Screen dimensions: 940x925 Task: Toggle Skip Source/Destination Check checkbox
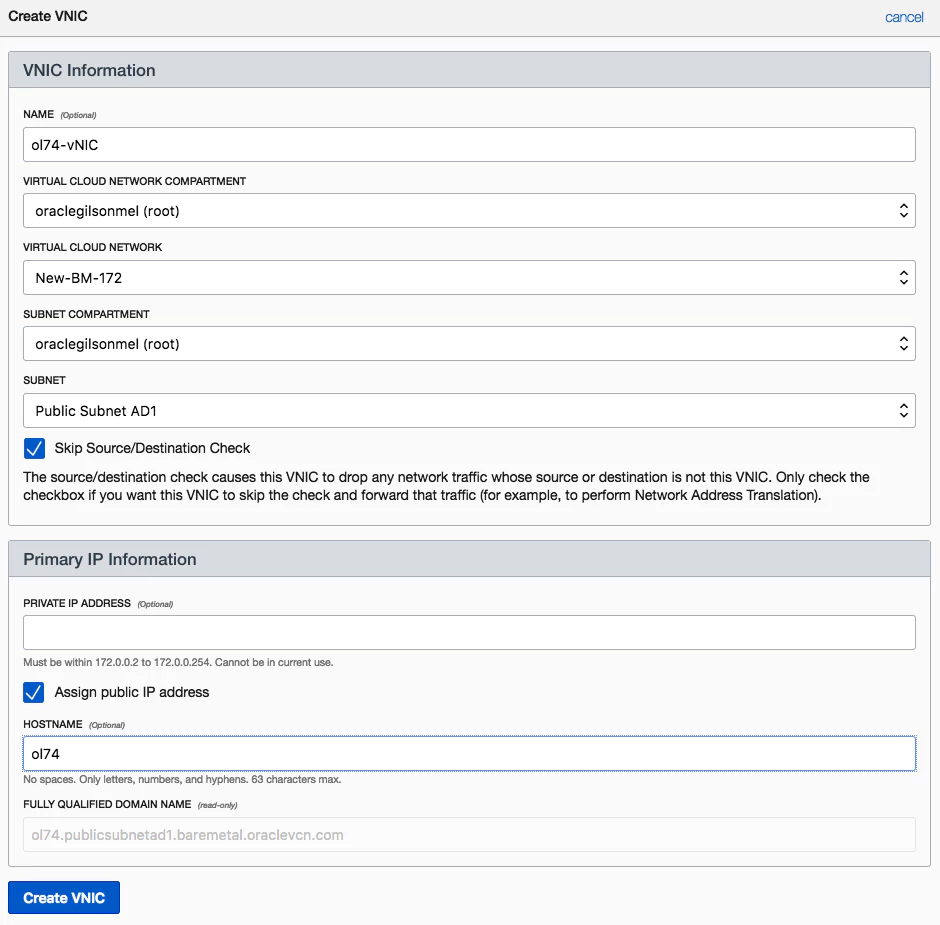coord(34,448)
